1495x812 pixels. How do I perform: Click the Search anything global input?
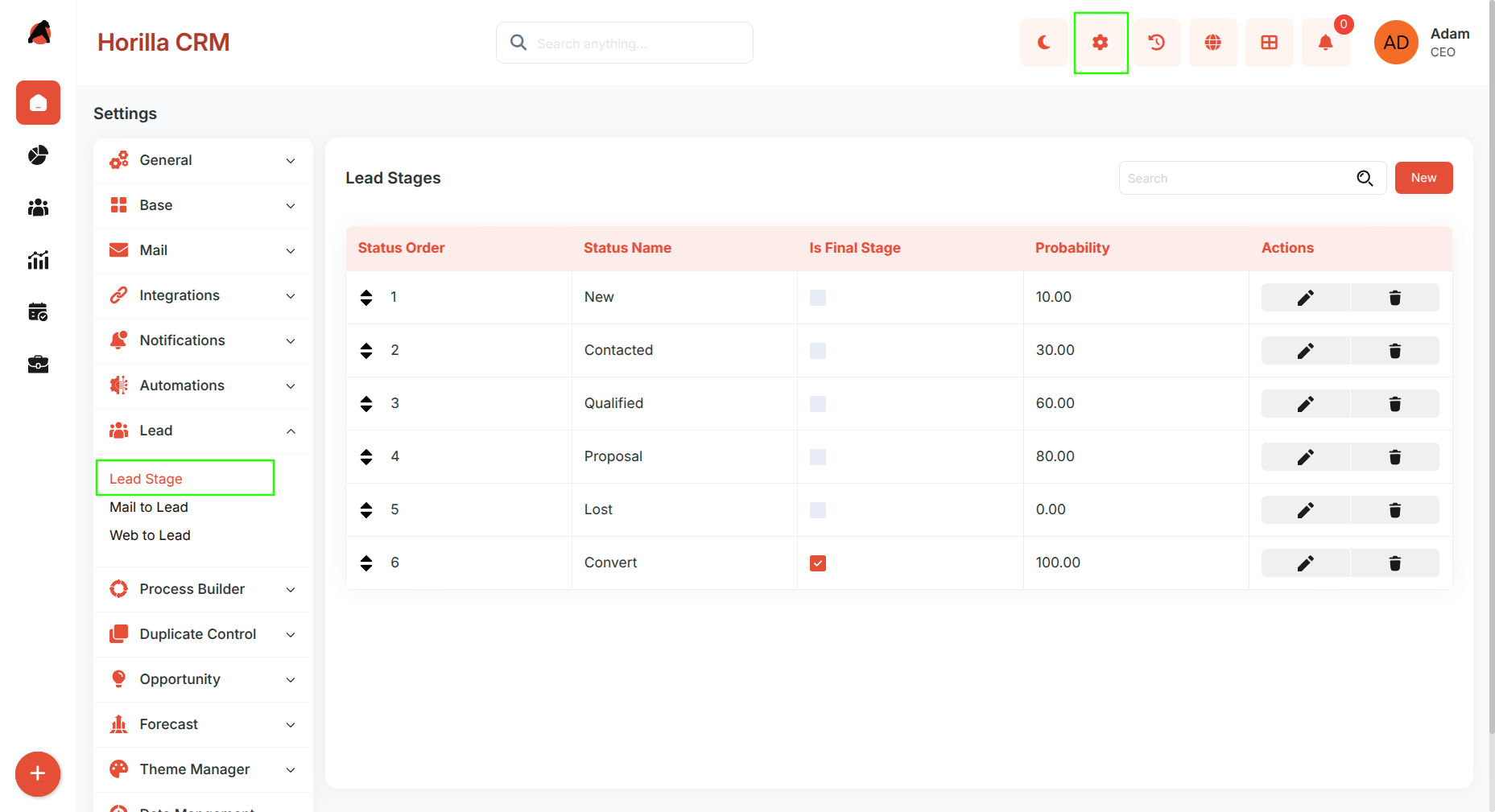pyautogui.click(x=625, y=43)
